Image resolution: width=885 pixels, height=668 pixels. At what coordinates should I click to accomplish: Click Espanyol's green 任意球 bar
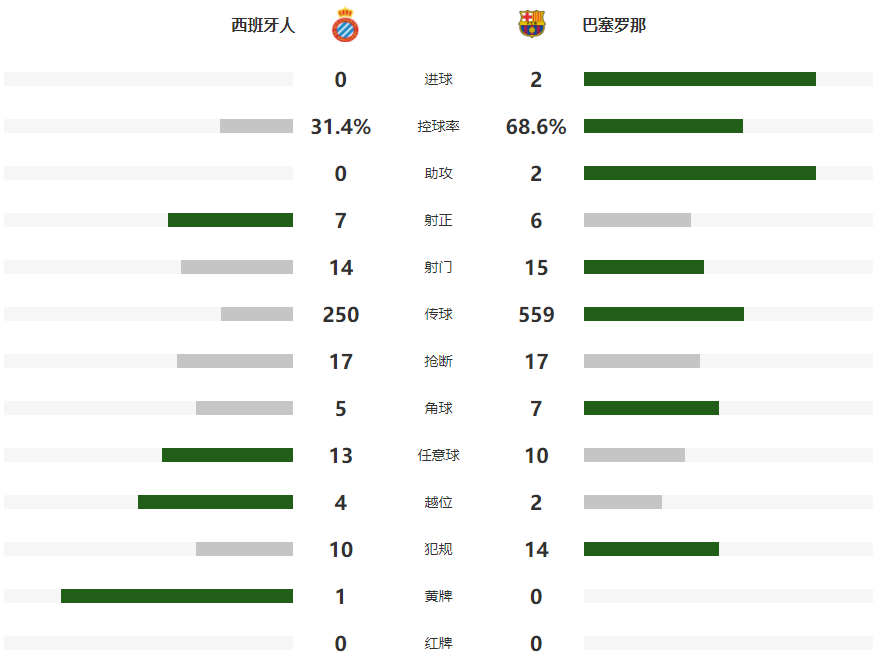click(x=227, y=455)
